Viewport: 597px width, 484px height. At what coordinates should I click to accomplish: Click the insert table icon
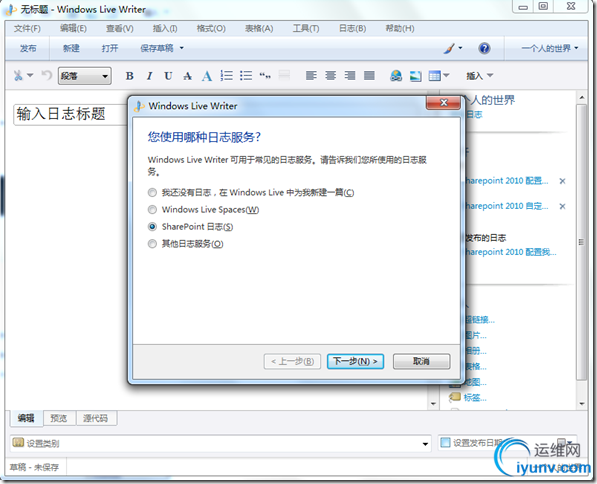point(434,76)
